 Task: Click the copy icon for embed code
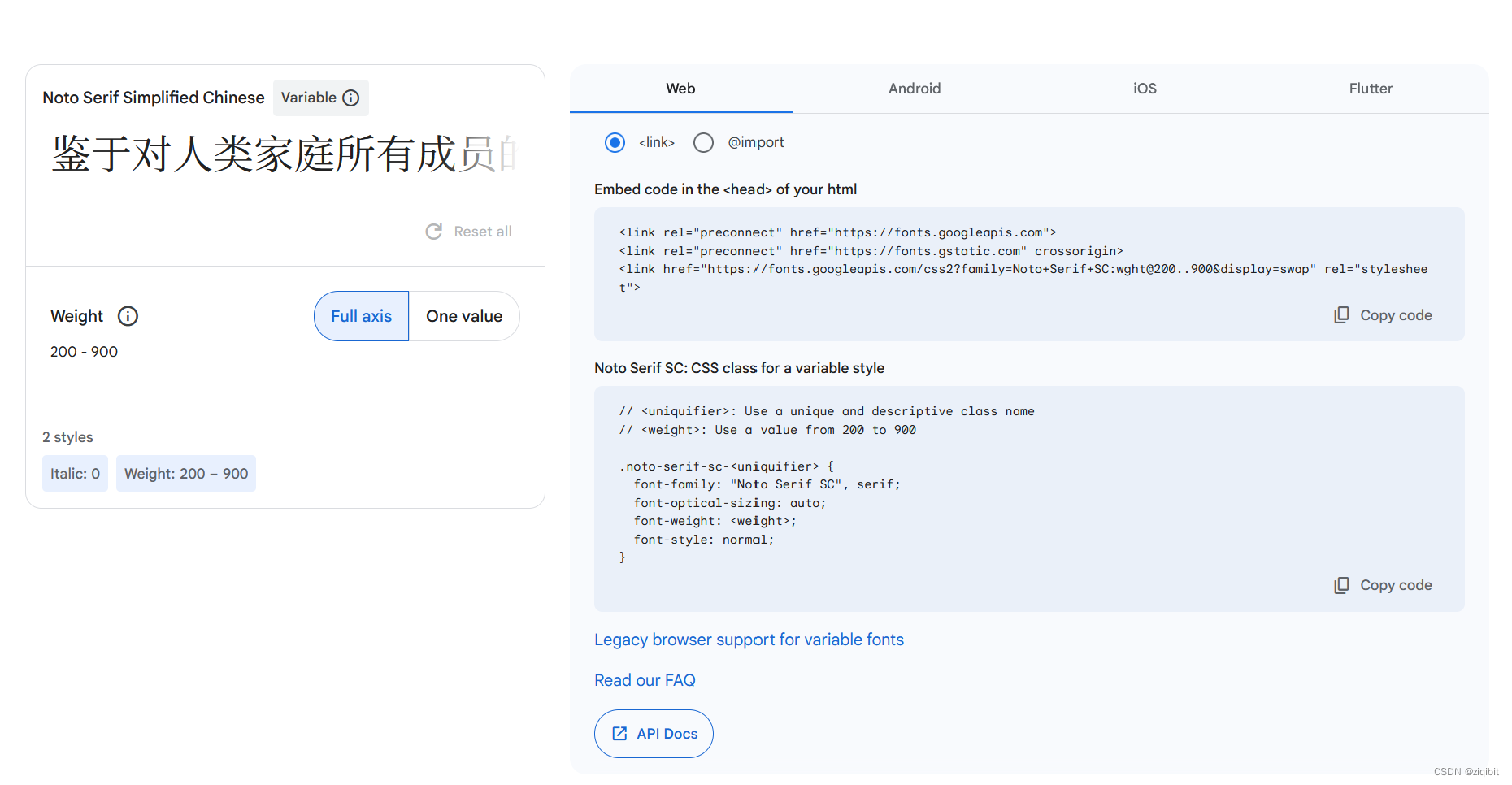(1342, 315)
